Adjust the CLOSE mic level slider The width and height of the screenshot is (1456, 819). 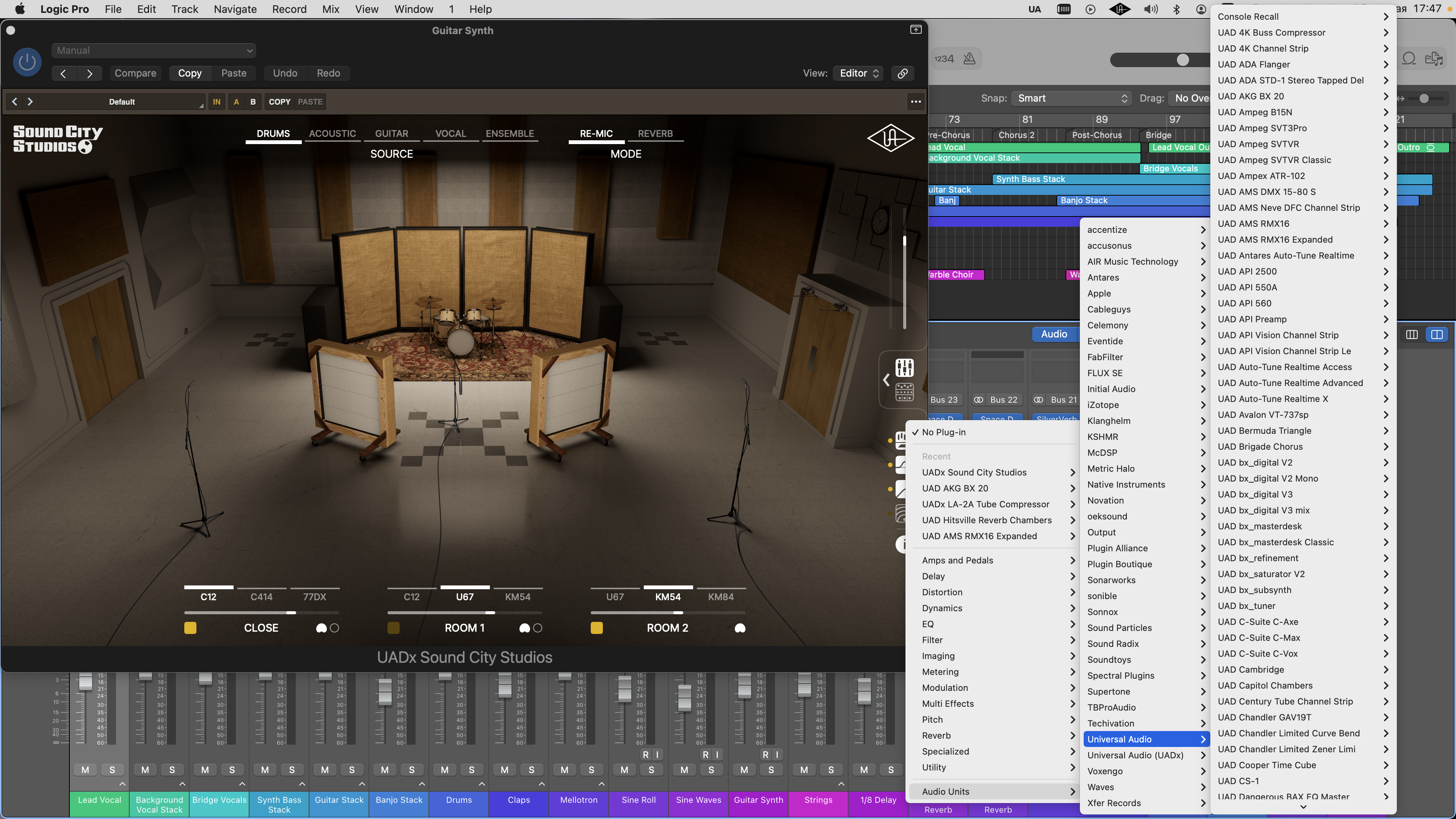tap(291, 613)
